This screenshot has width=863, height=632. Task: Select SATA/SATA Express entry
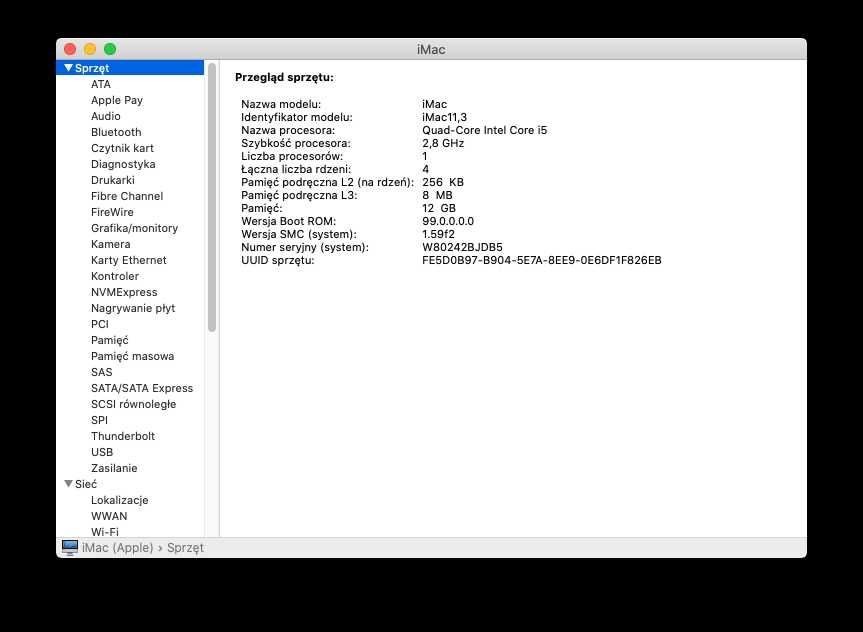pyautogui.click(x=142, y=388)
